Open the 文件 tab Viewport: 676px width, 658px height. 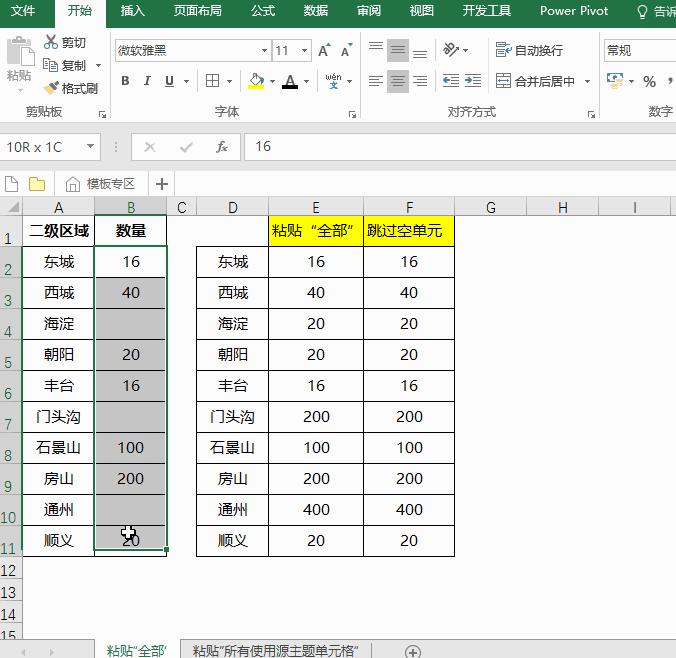click(23, 11)
